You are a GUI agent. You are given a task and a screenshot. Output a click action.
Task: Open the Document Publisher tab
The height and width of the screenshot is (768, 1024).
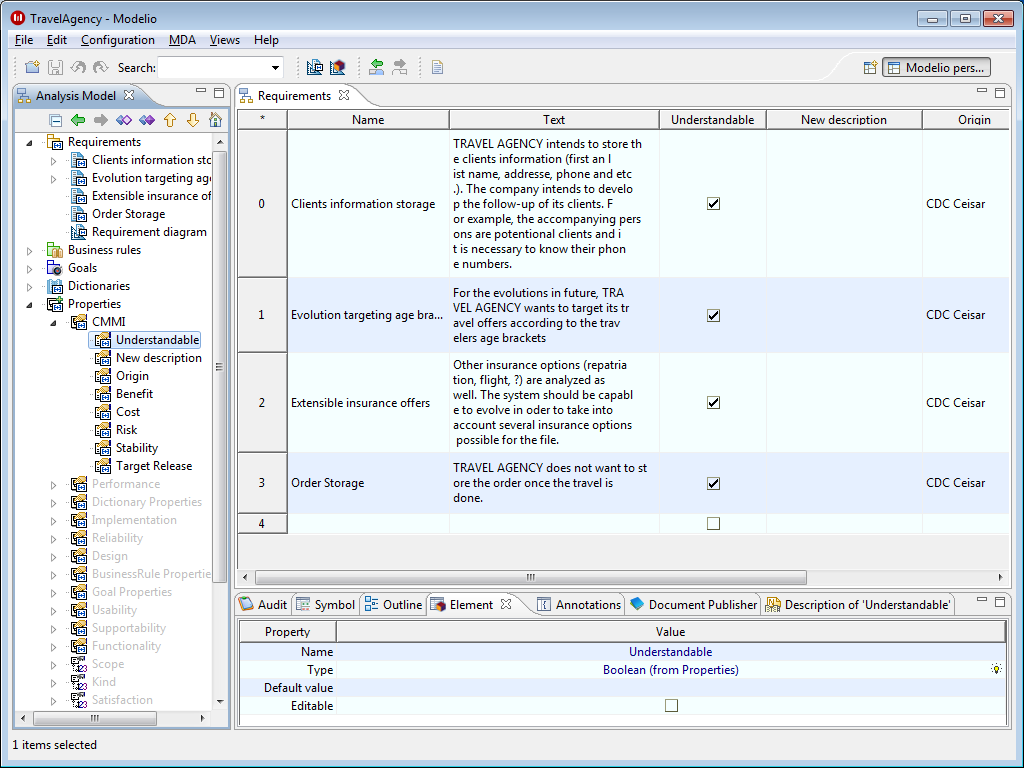(x=694, y=605)
